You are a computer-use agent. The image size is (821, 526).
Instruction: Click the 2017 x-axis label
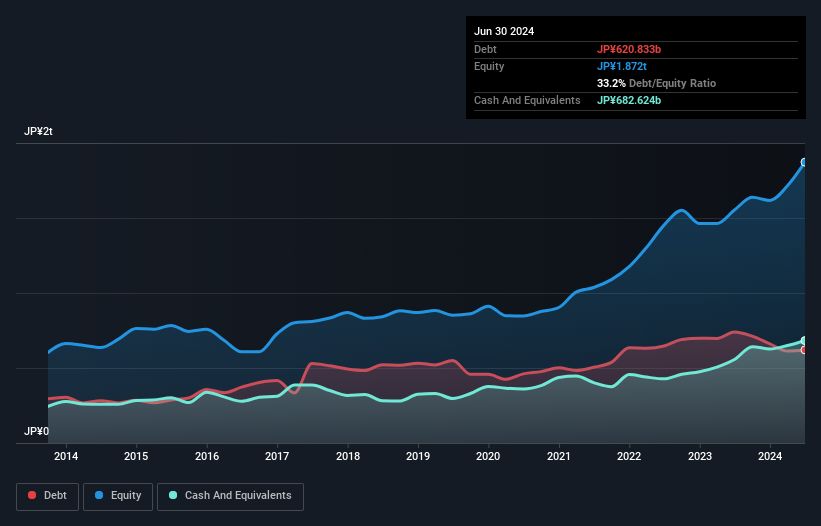point(277,456)
